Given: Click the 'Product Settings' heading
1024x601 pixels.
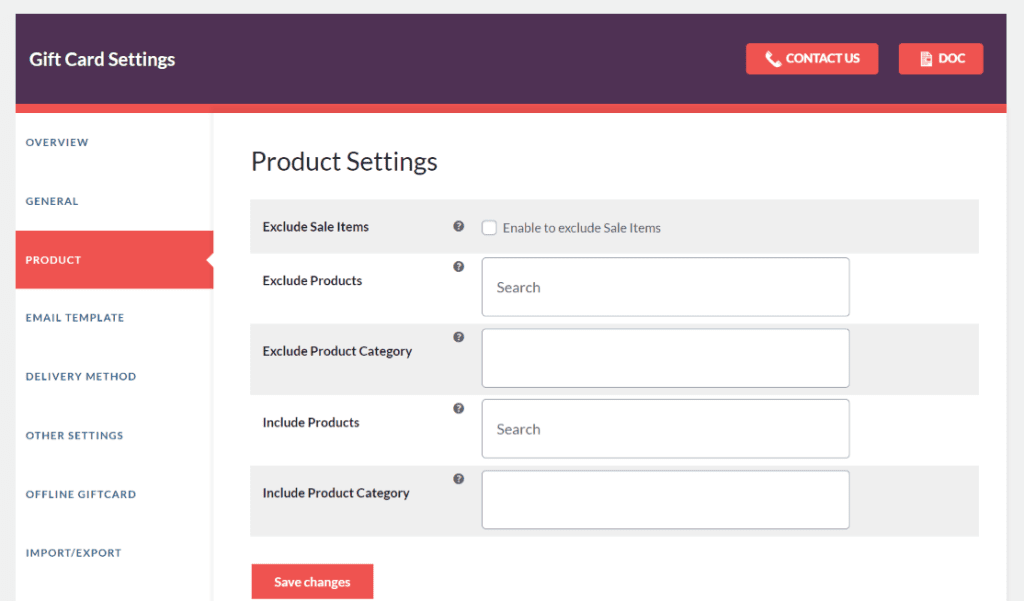Looking at the screenshot, I should [344, 161].
